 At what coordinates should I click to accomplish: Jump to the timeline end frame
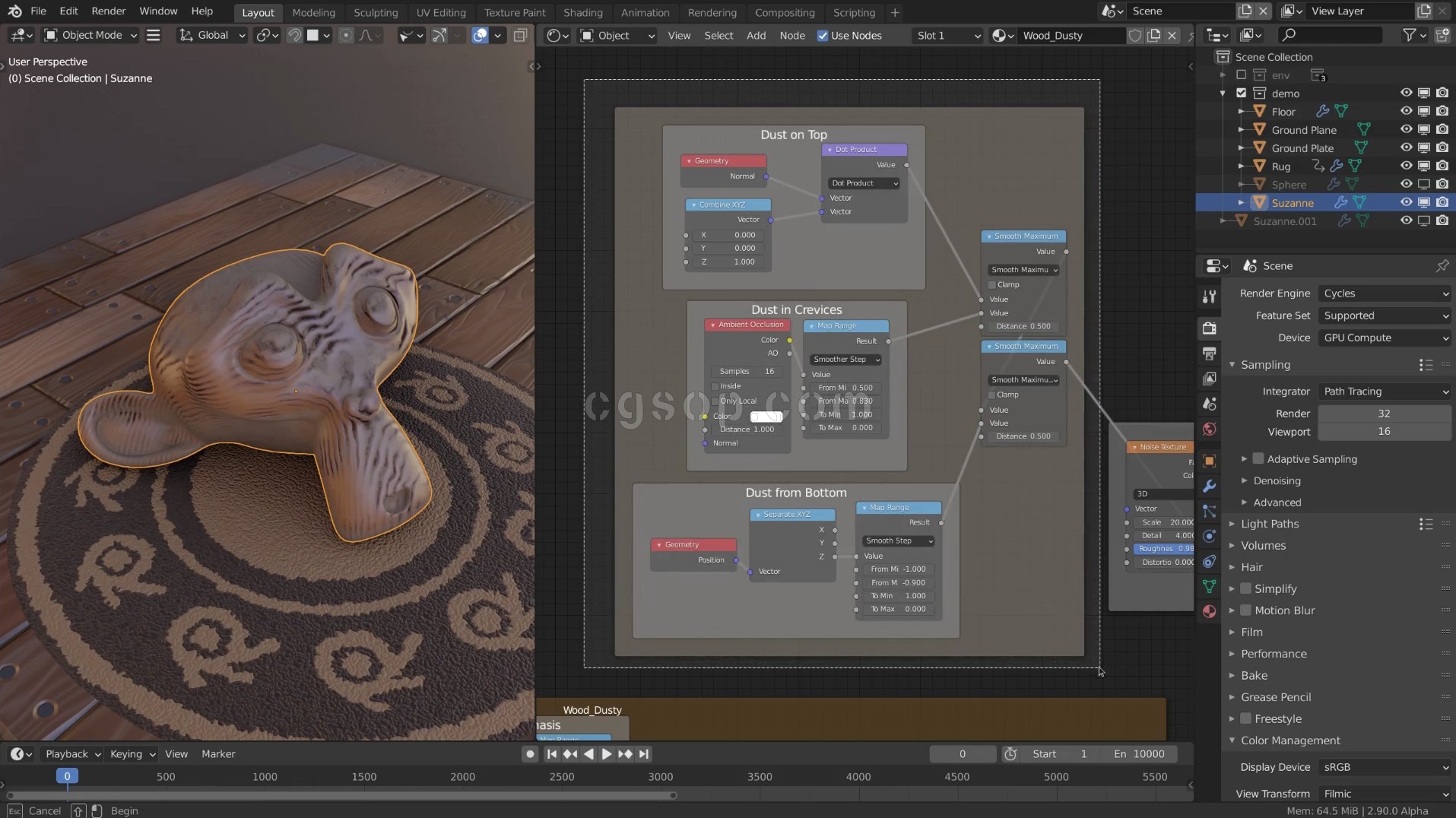pos(644,754)
